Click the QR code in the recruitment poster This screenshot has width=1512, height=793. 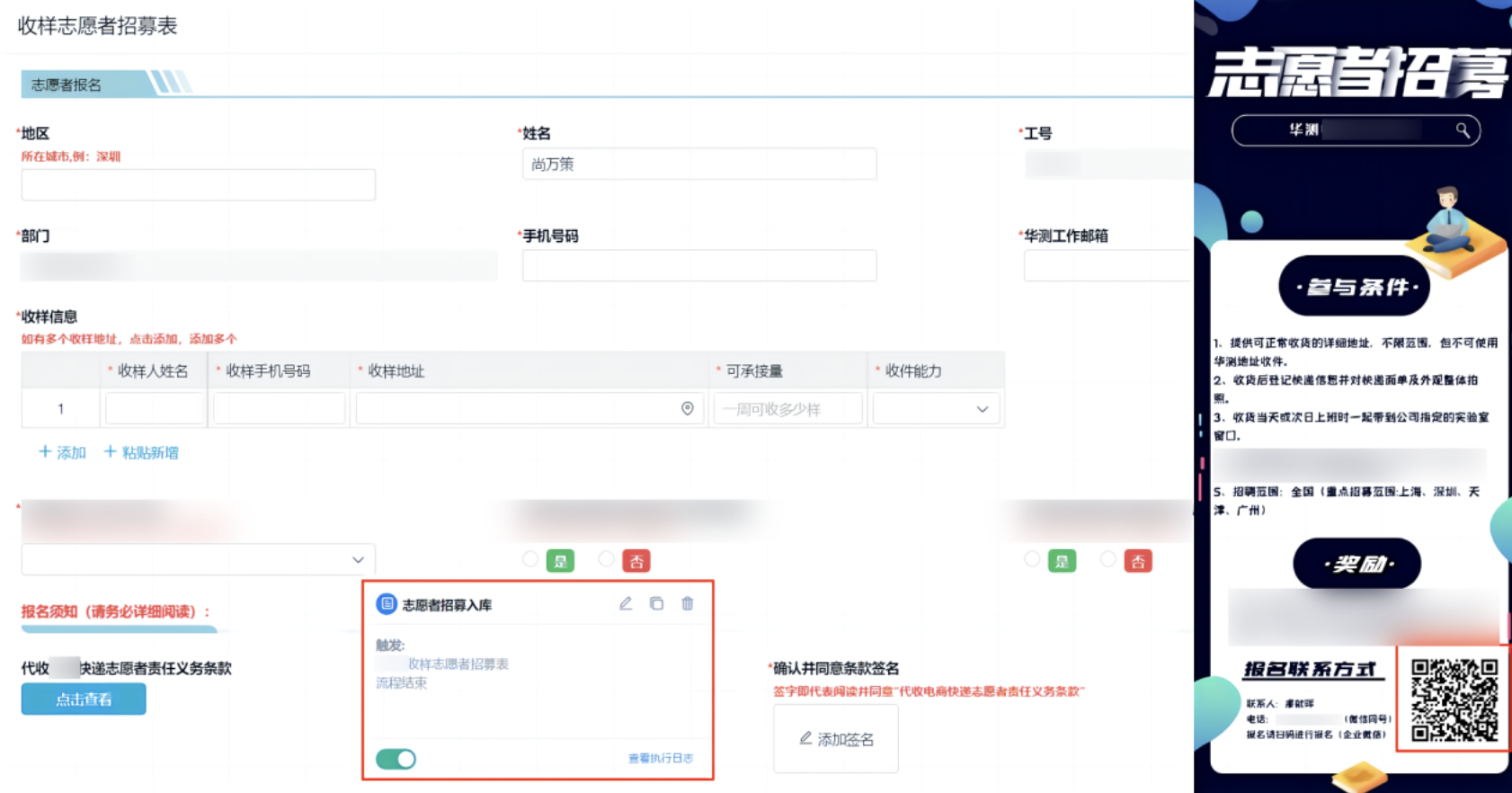pyautogui.click(x=1454, y=700)
